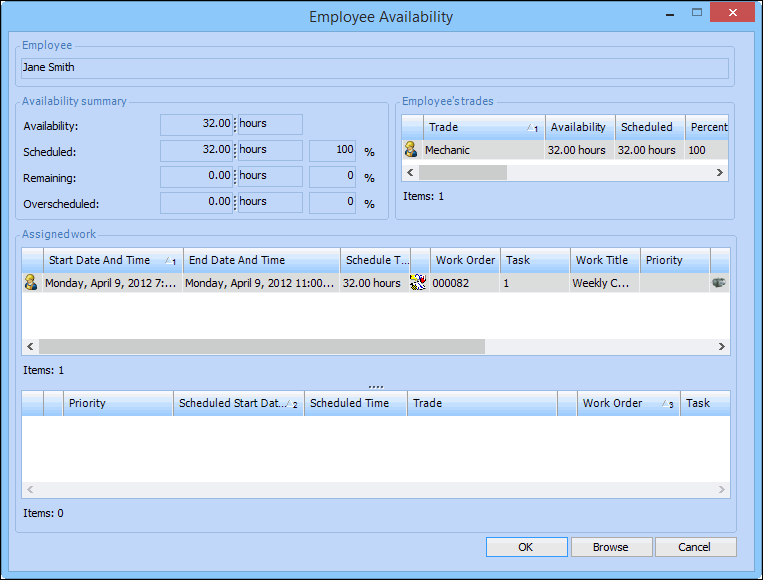Click left arrow of trades scrollbar

410,172
